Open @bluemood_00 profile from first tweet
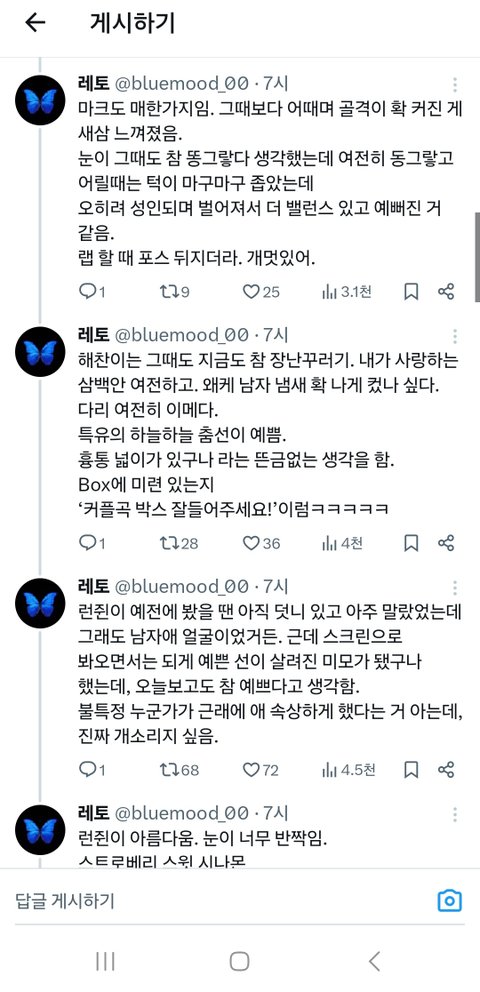The image size is (480, 992). (181, 84)
